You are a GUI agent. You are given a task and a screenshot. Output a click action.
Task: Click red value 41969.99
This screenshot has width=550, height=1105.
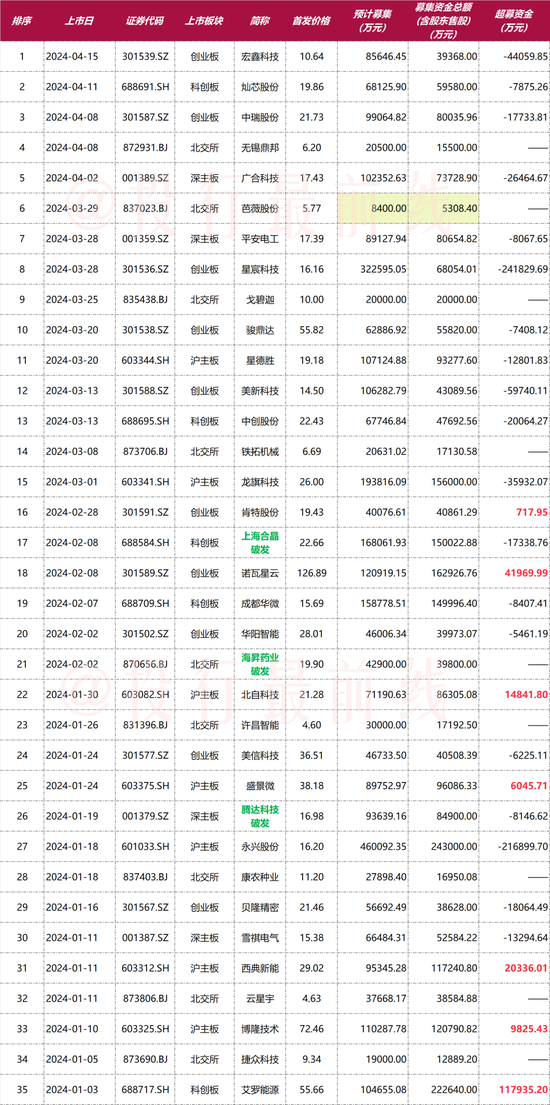tap(525, 573)
